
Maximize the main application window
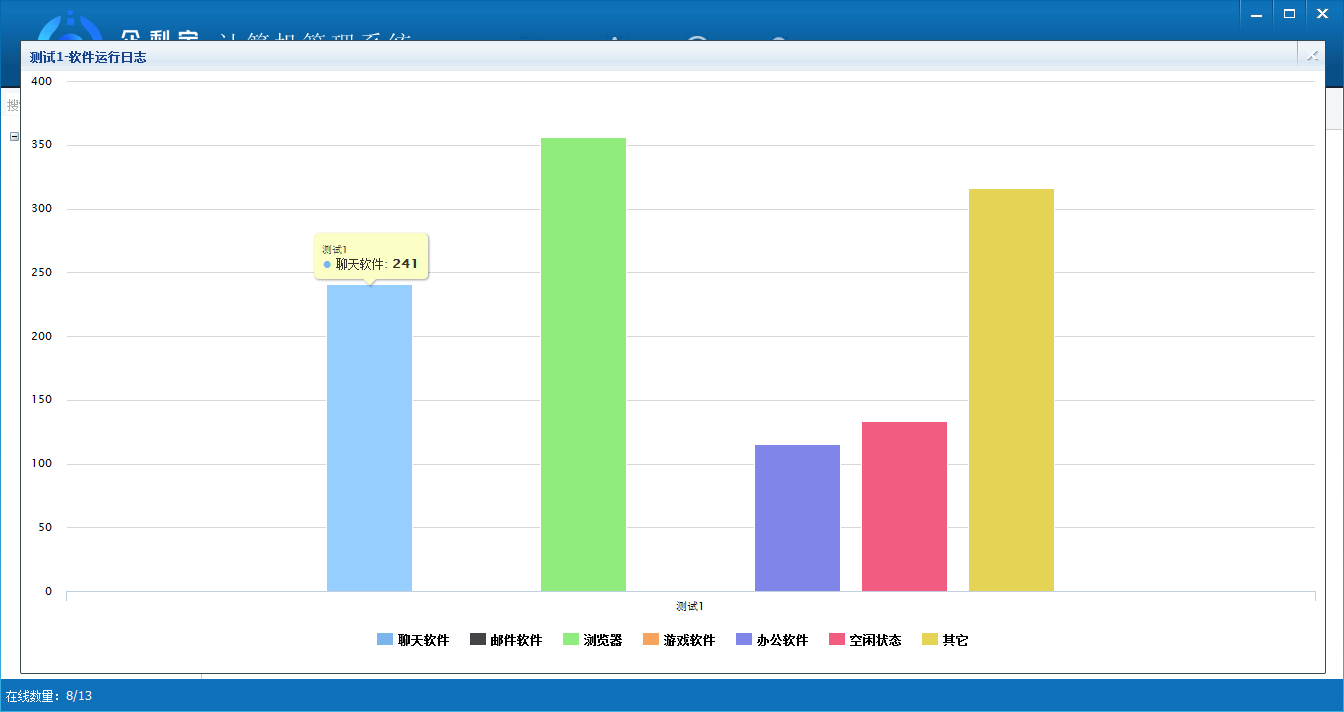[1289, 13]
